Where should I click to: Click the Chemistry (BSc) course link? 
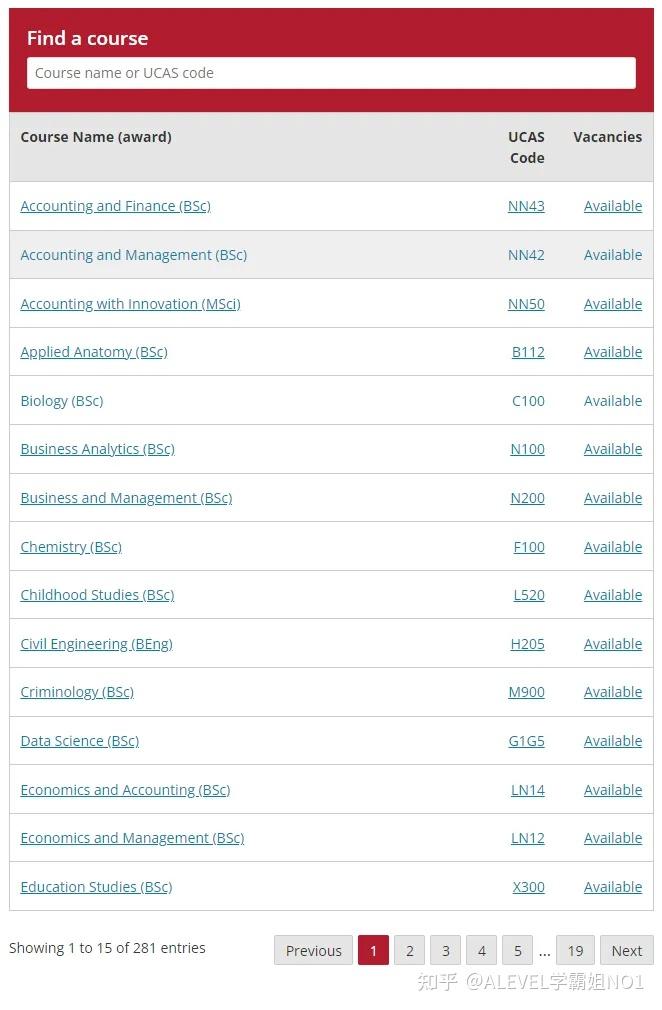(x=71, y=547)
